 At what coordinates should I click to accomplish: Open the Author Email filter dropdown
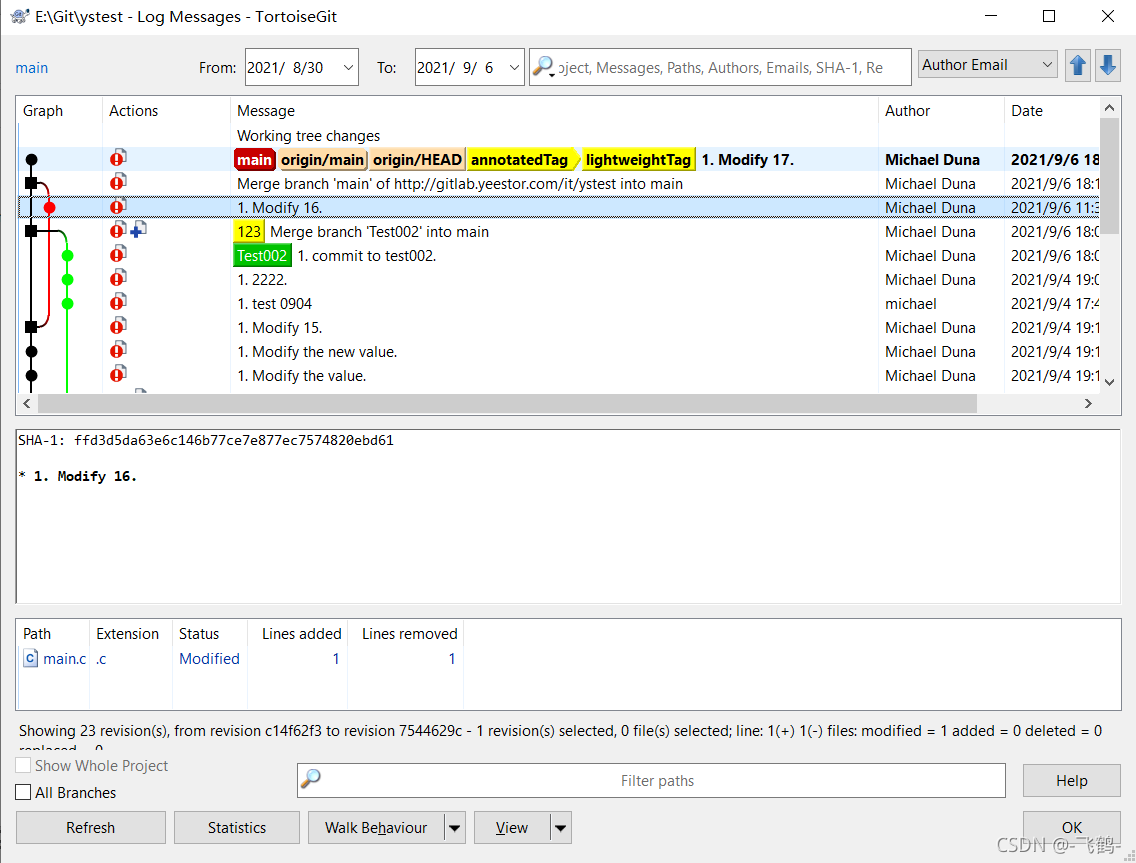pos(987,64)
